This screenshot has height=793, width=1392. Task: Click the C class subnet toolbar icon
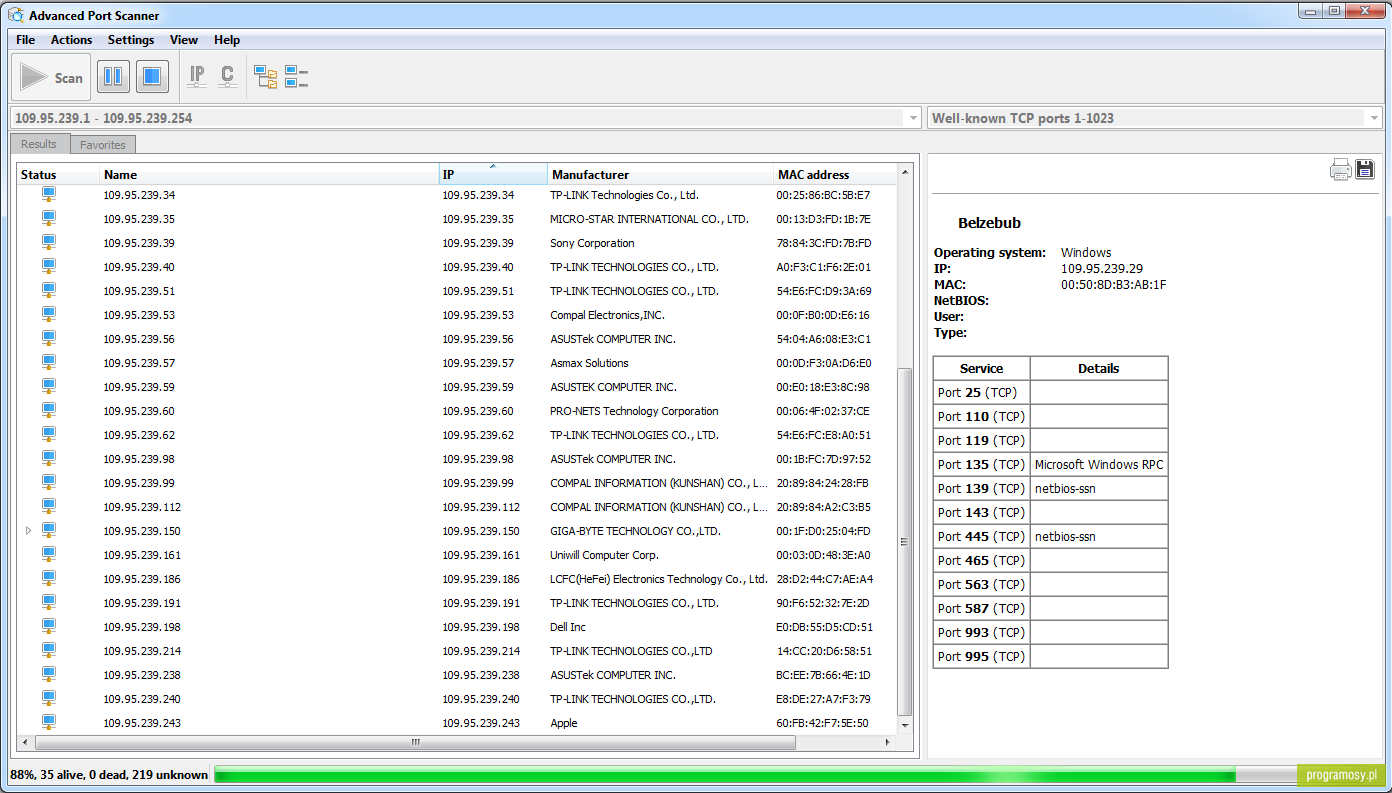click(227, 76)
